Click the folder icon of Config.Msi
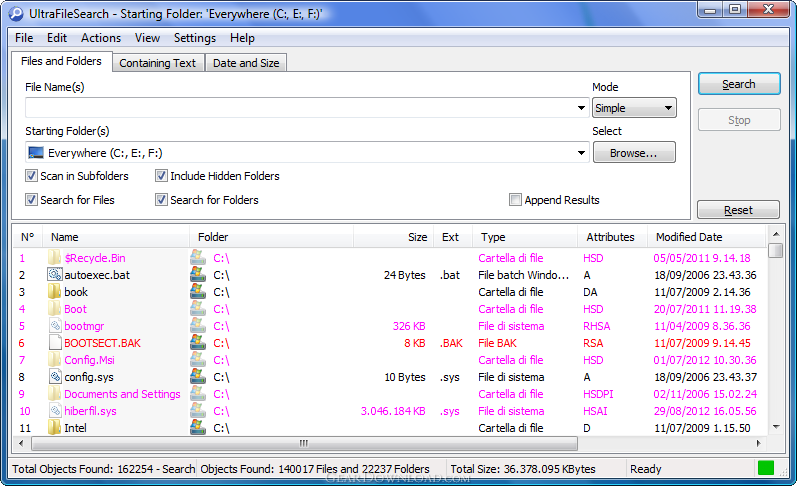The width and height of the screenshot is (797, 486). point(54,360)
